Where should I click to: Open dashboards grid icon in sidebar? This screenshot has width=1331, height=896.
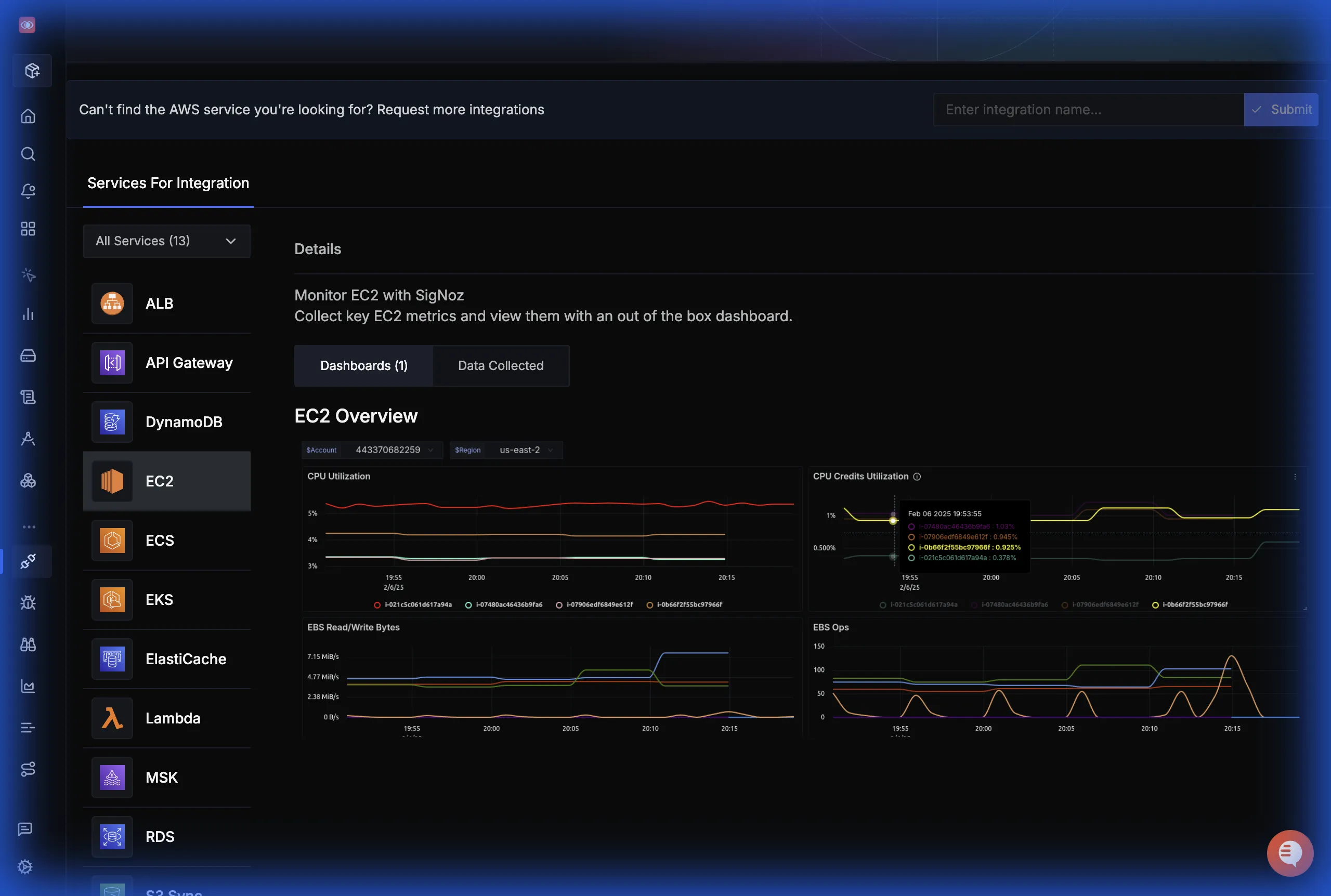pos(28,229)
